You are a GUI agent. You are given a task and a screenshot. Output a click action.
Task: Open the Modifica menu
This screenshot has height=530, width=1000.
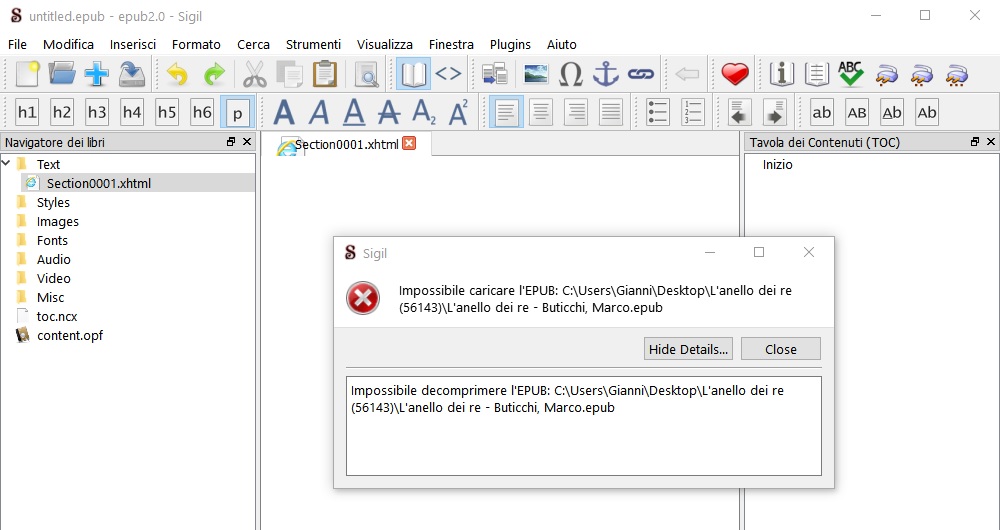point(68,45)
